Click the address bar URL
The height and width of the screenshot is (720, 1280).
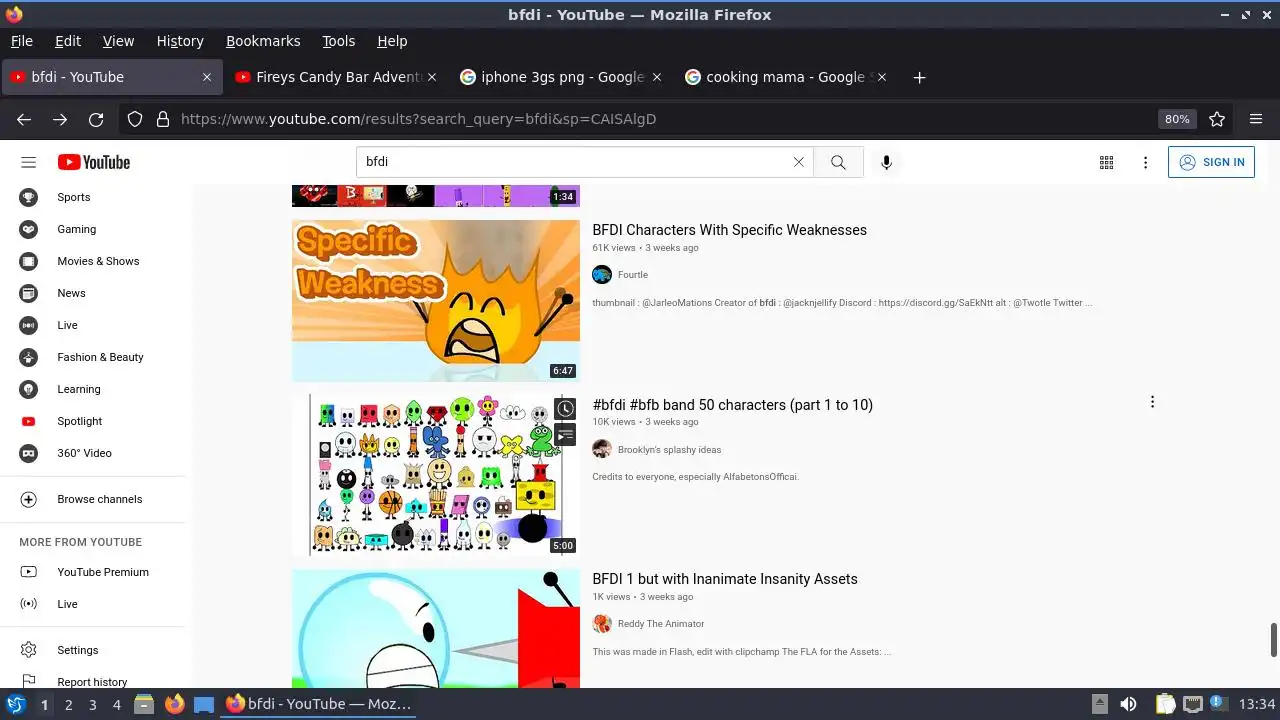[x=418, y=119]
